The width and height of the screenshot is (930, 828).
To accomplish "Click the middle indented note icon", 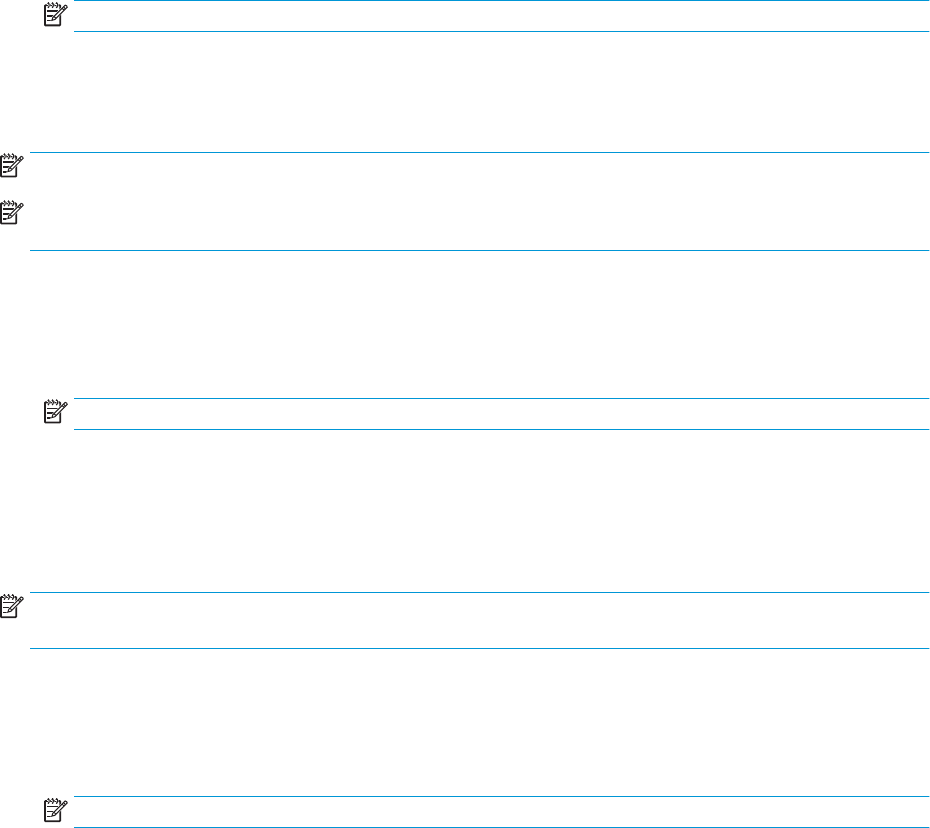I will point(56,412).
